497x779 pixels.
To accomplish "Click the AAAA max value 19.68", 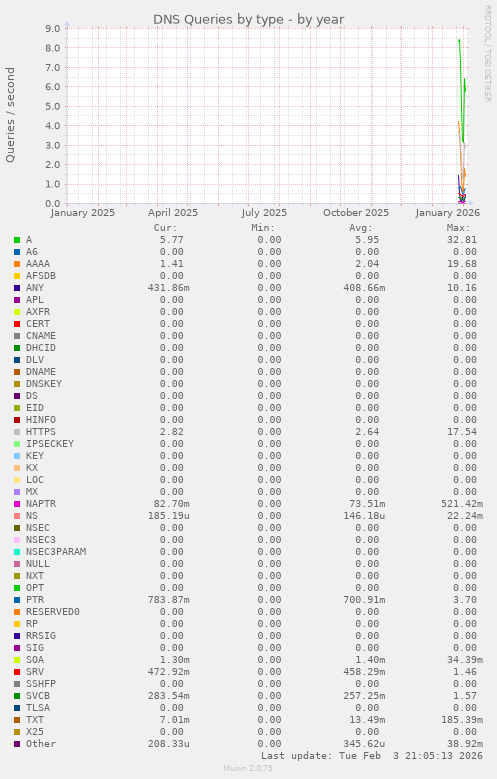I will [x=462, y=264].
